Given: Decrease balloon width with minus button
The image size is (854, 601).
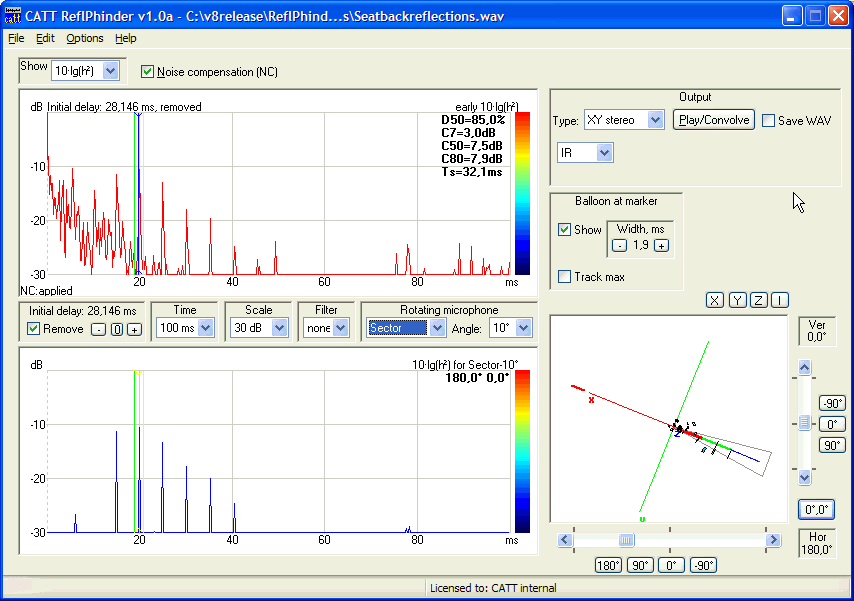Looking at the screenshot, I should (x=620, y=246).
